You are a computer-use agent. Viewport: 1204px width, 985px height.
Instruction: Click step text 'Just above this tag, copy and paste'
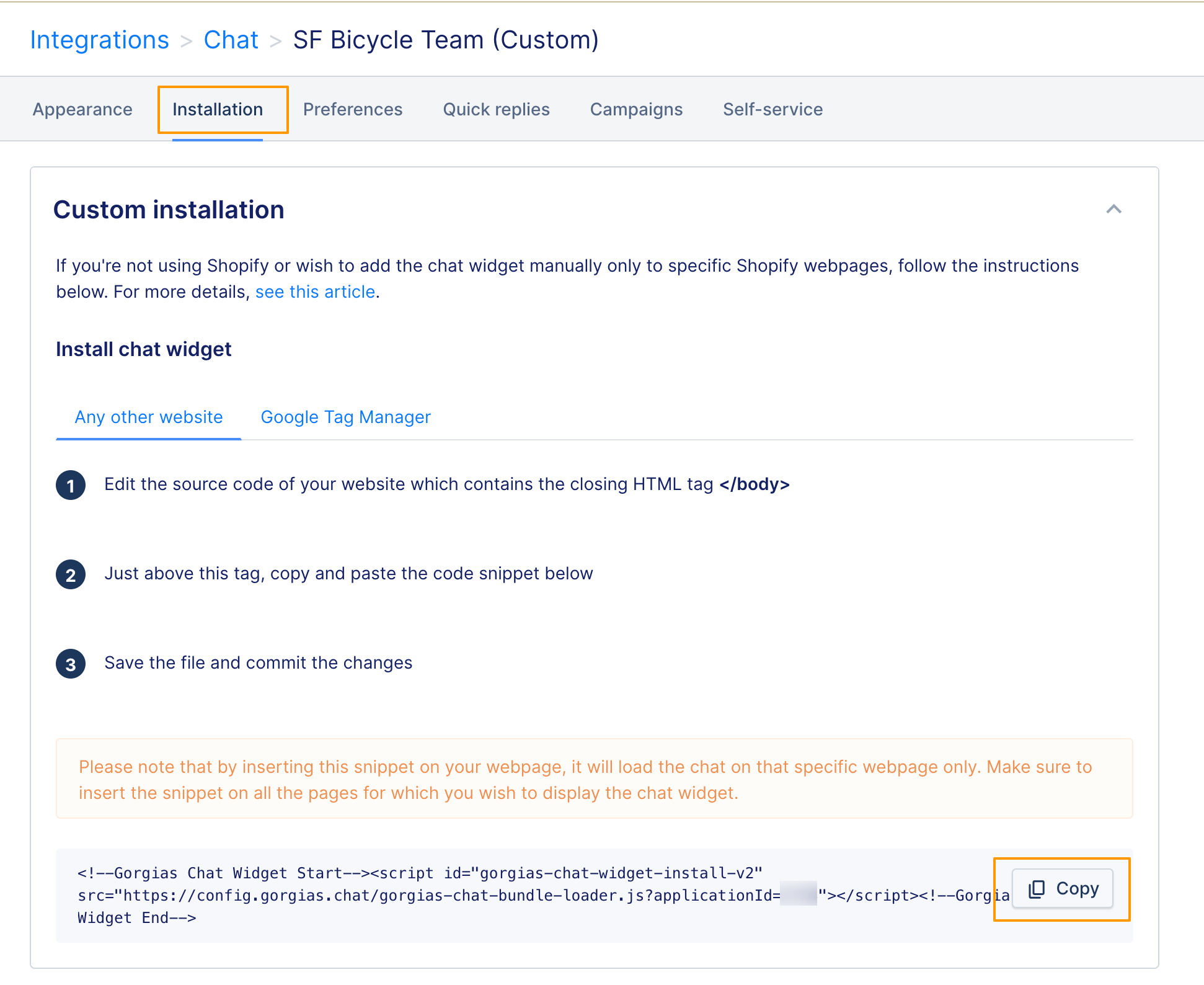point(348,573)
